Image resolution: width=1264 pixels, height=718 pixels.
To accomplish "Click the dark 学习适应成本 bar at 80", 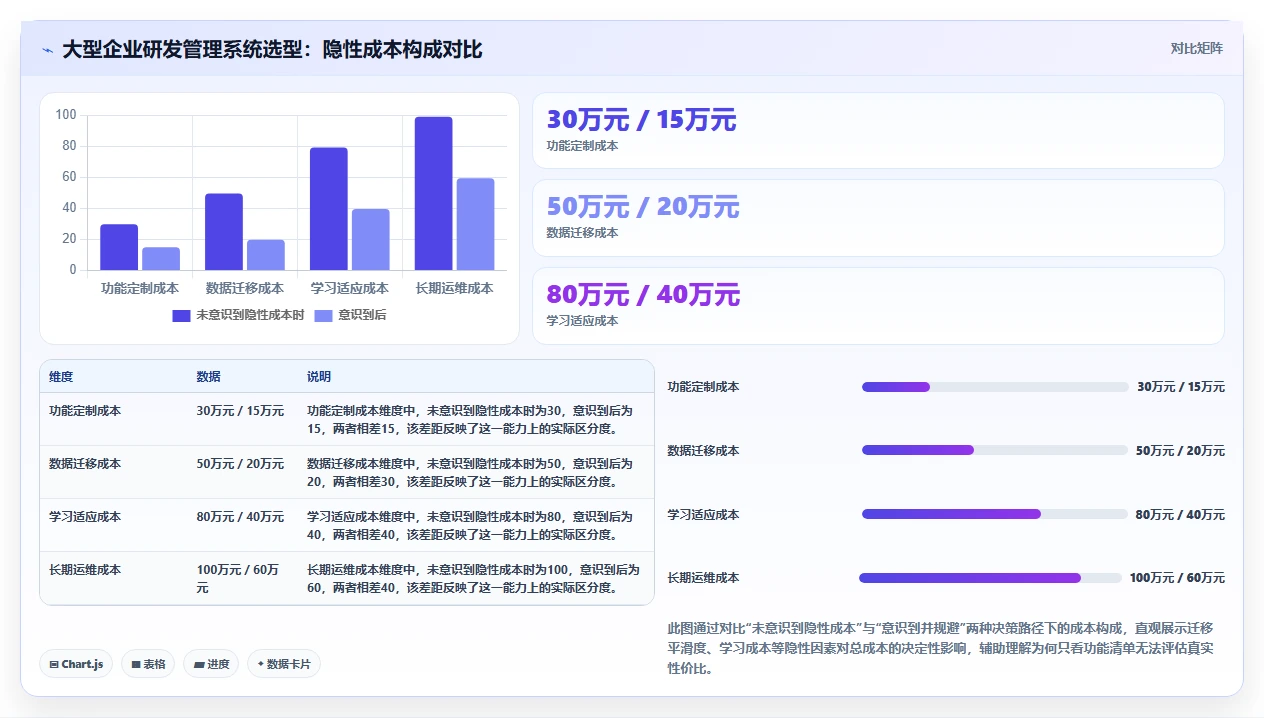I will pos(329,209).
